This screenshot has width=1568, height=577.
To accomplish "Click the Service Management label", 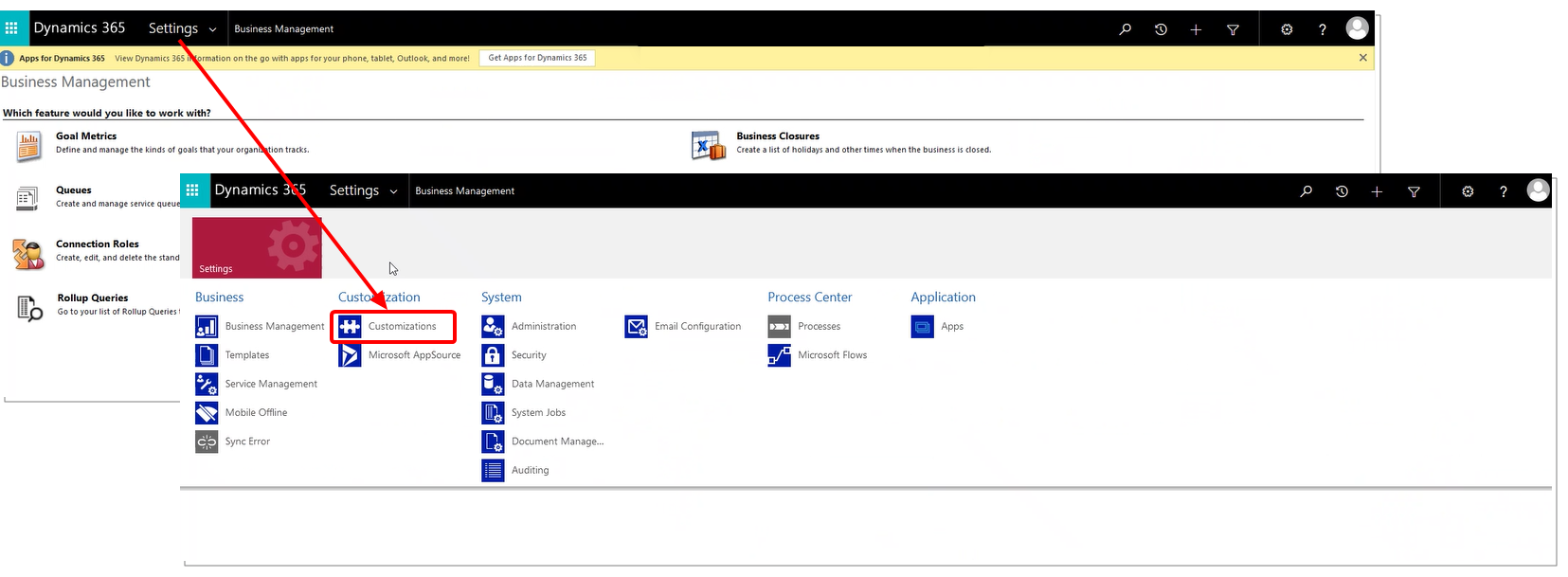I will click(271, 384).
